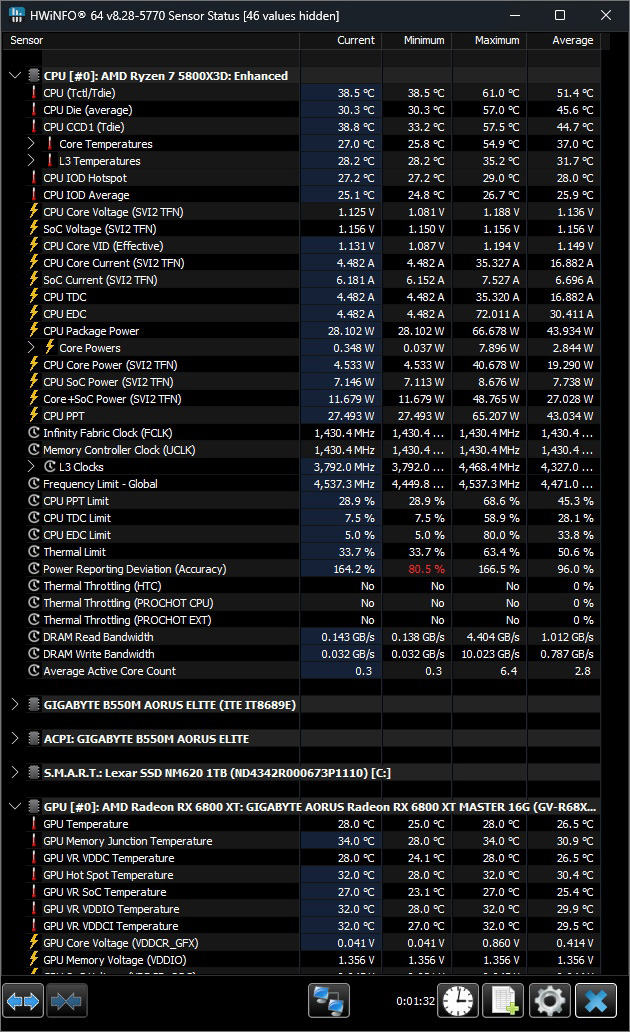Image resolution: width=630 pixels, height=1032 pixels.
Task: Collapse the AMD Radeon RX 6800 XT group
Action: pyautogui.click(x=15, y=807)
